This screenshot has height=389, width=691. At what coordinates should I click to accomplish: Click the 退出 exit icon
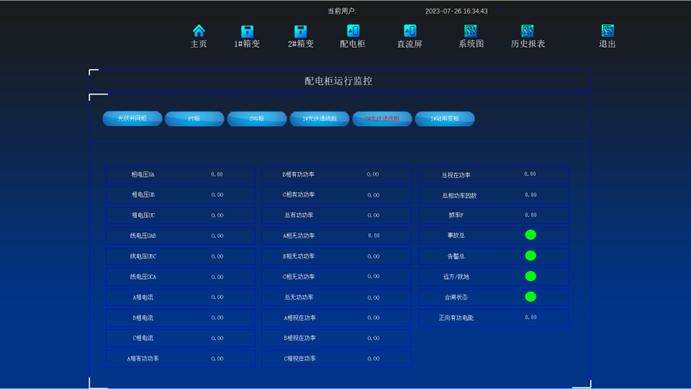coord(608,30)
